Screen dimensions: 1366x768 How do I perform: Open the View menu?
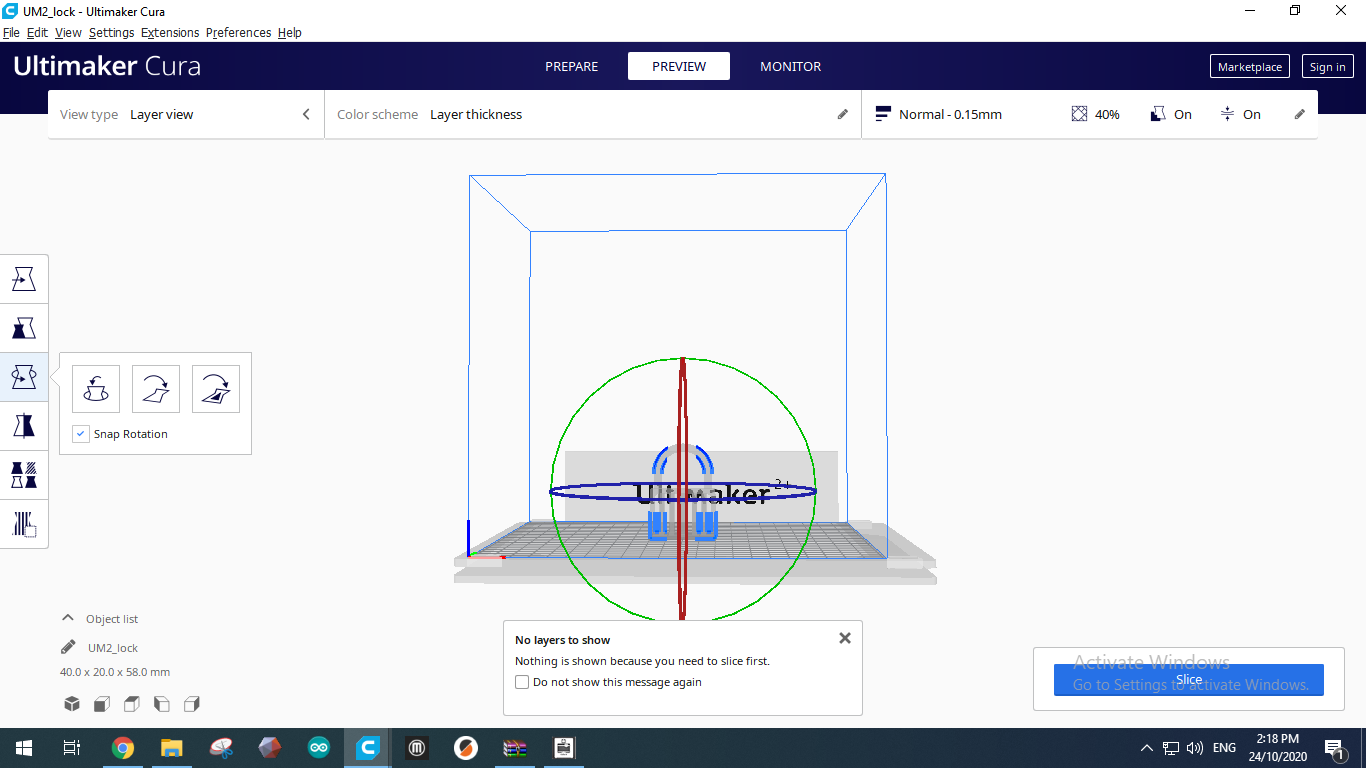(x=68, y=33)
